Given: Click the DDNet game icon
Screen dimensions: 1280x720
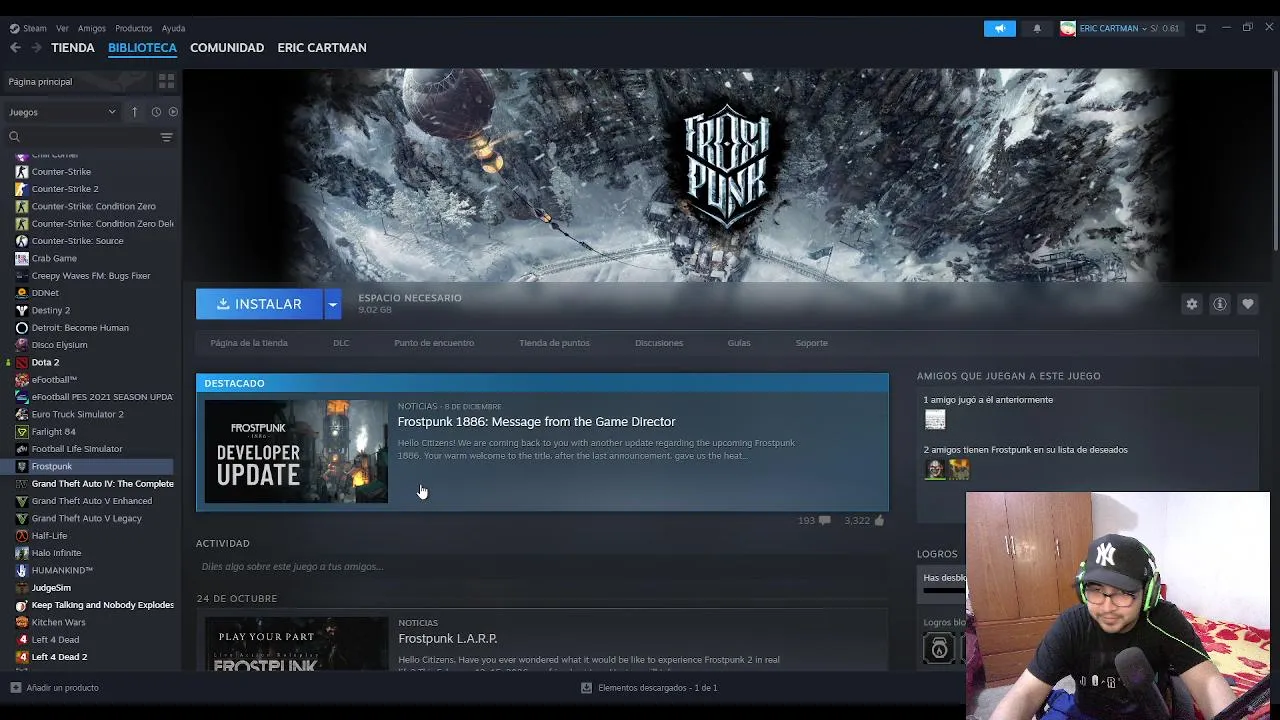Looking at the screenshot, I should point(22,293).
